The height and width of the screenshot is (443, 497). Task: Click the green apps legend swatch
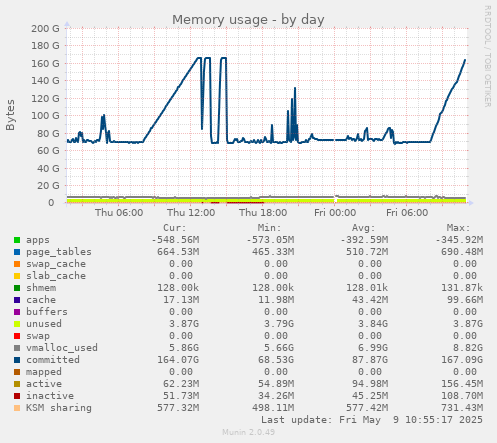point(17,240)
